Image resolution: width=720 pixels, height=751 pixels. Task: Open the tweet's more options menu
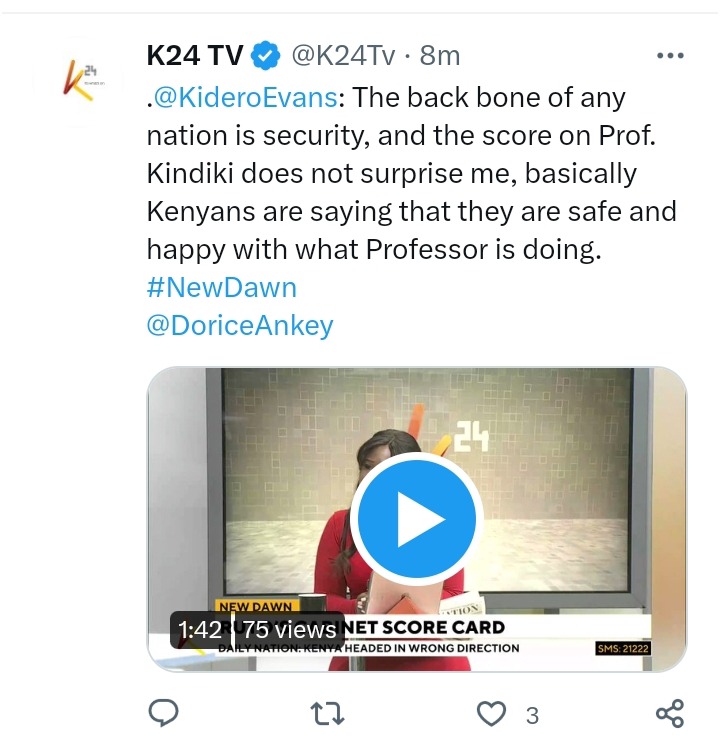click(669, 56)
